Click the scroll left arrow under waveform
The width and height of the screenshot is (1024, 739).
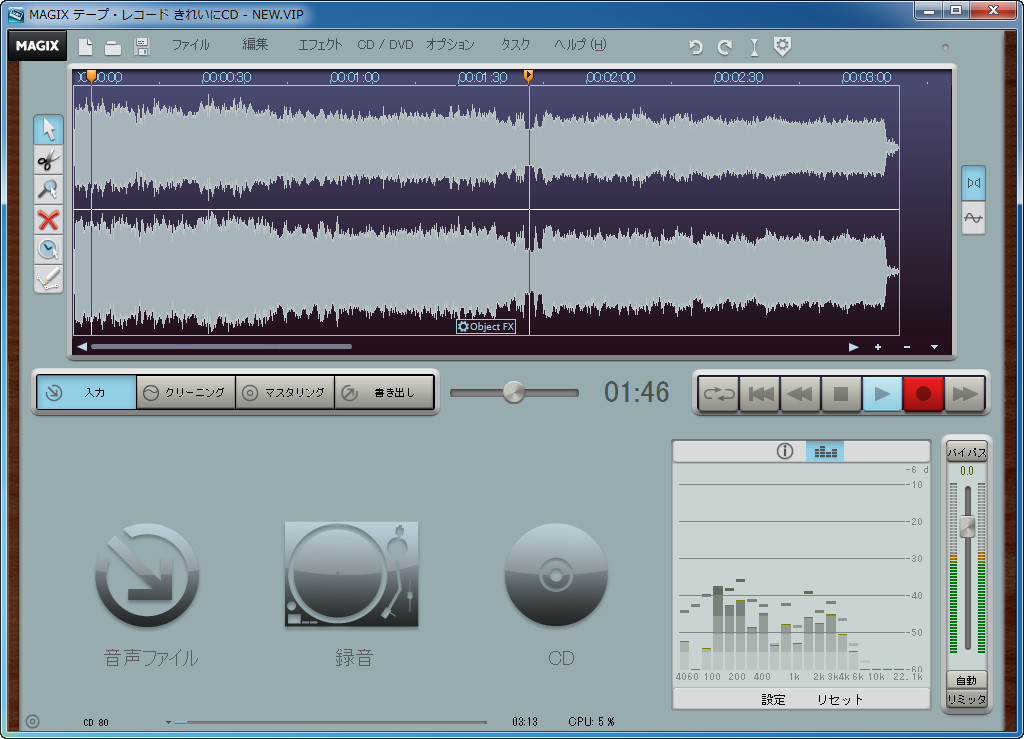pyautogui.click(x=82, y=347)
